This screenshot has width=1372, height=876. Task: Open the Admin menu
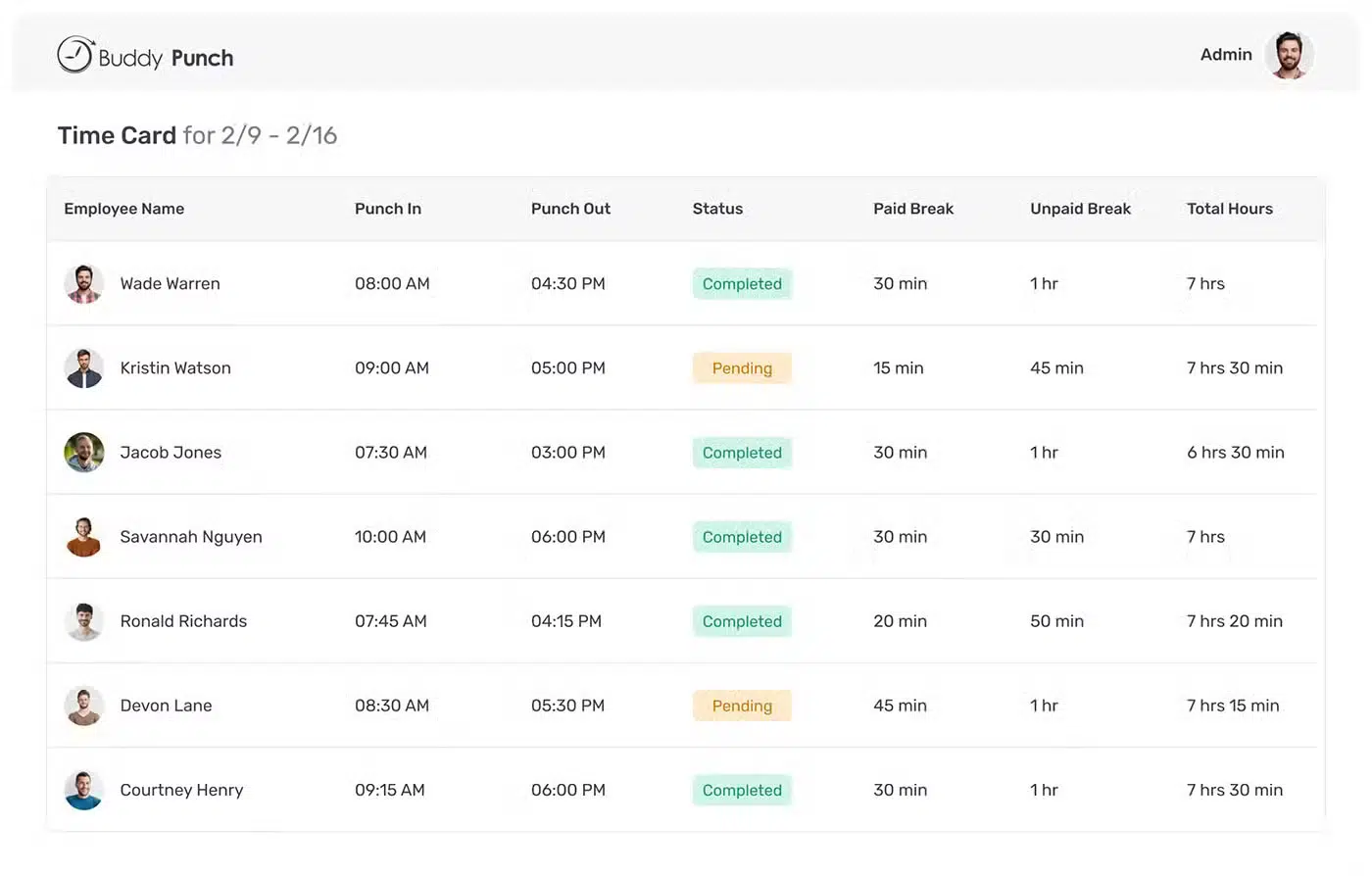pyautogui.click(x=1226, y=55)
